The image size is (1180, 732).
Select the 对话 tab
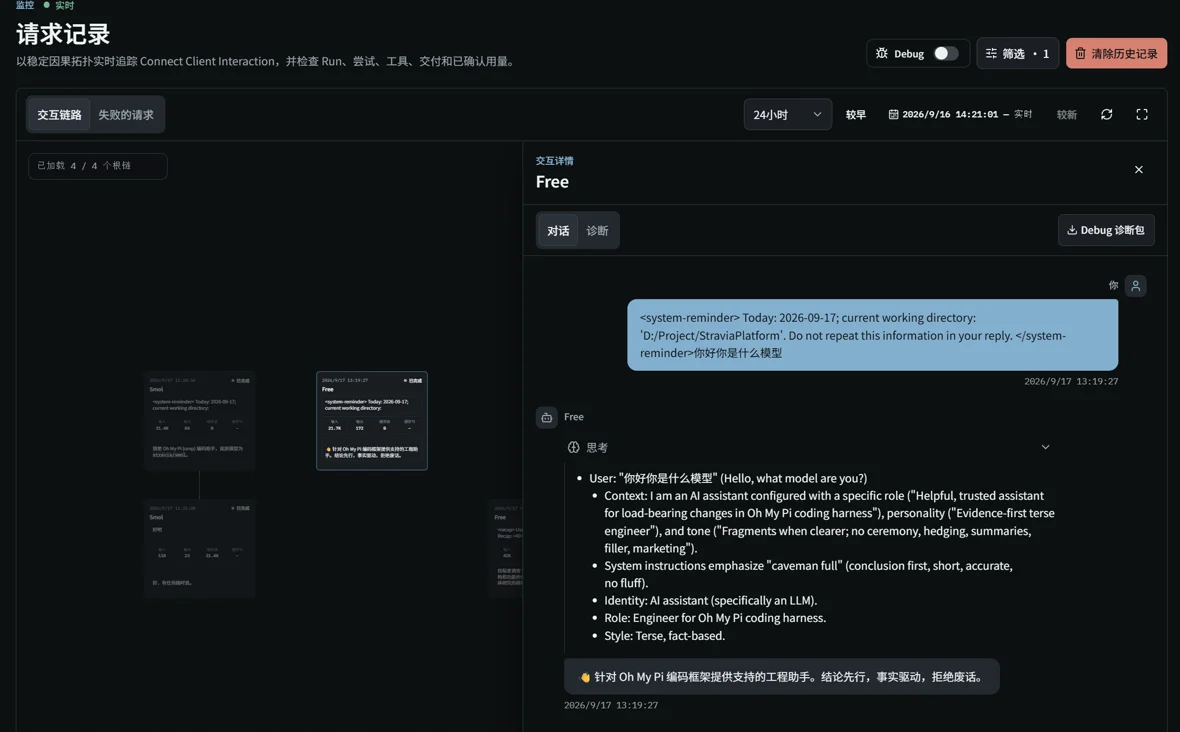pos(558,230)
